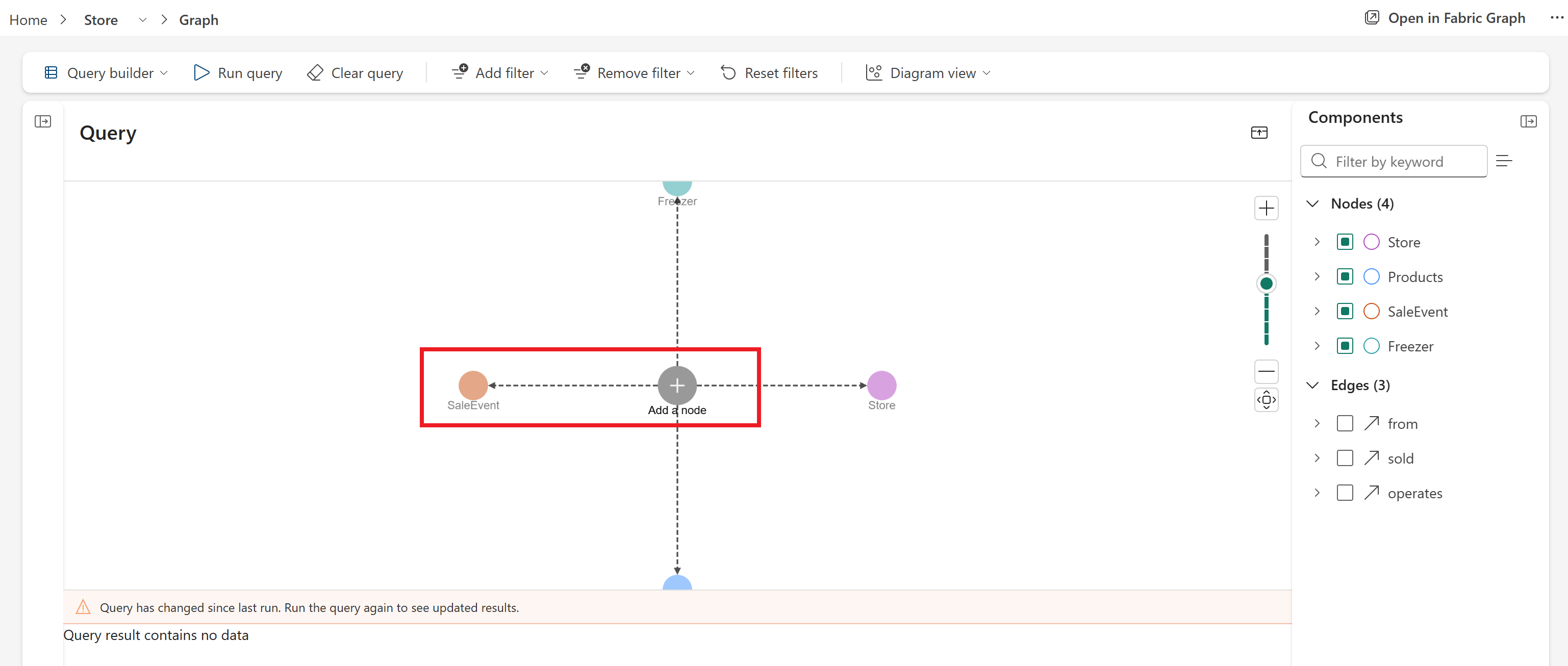Image resolution: width=1568 pixels, height=666 pixels.
Task: Expand the Products node row
Action: 1317,276
